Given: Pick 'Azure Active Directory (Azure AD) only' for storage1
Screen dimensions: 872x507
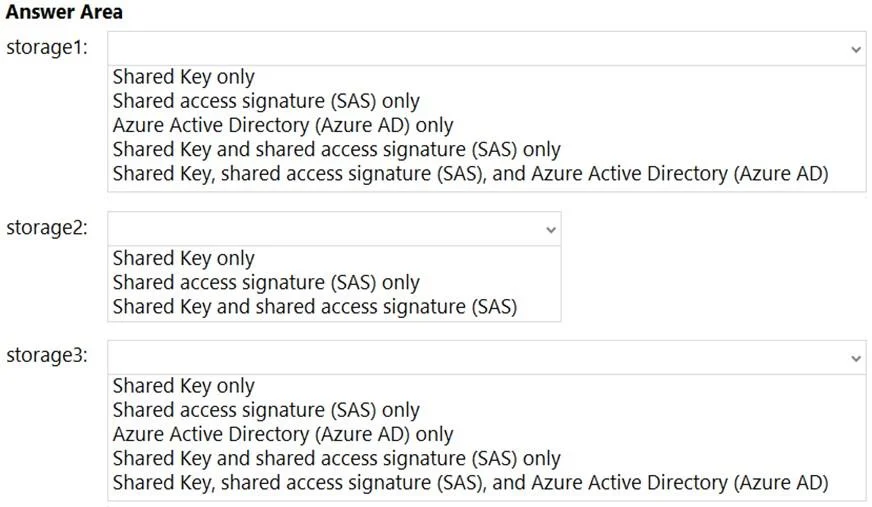Looking at the screenshot, I should point(283,125).
